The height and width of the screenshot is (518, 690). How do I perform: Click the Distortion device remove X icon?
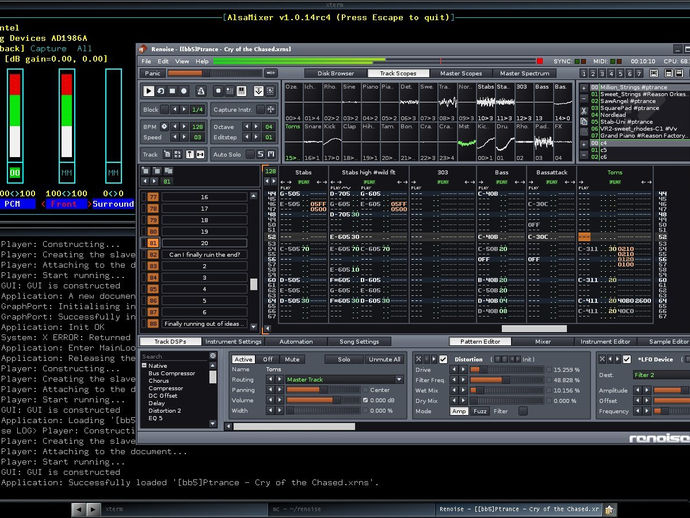coord(418,359)
